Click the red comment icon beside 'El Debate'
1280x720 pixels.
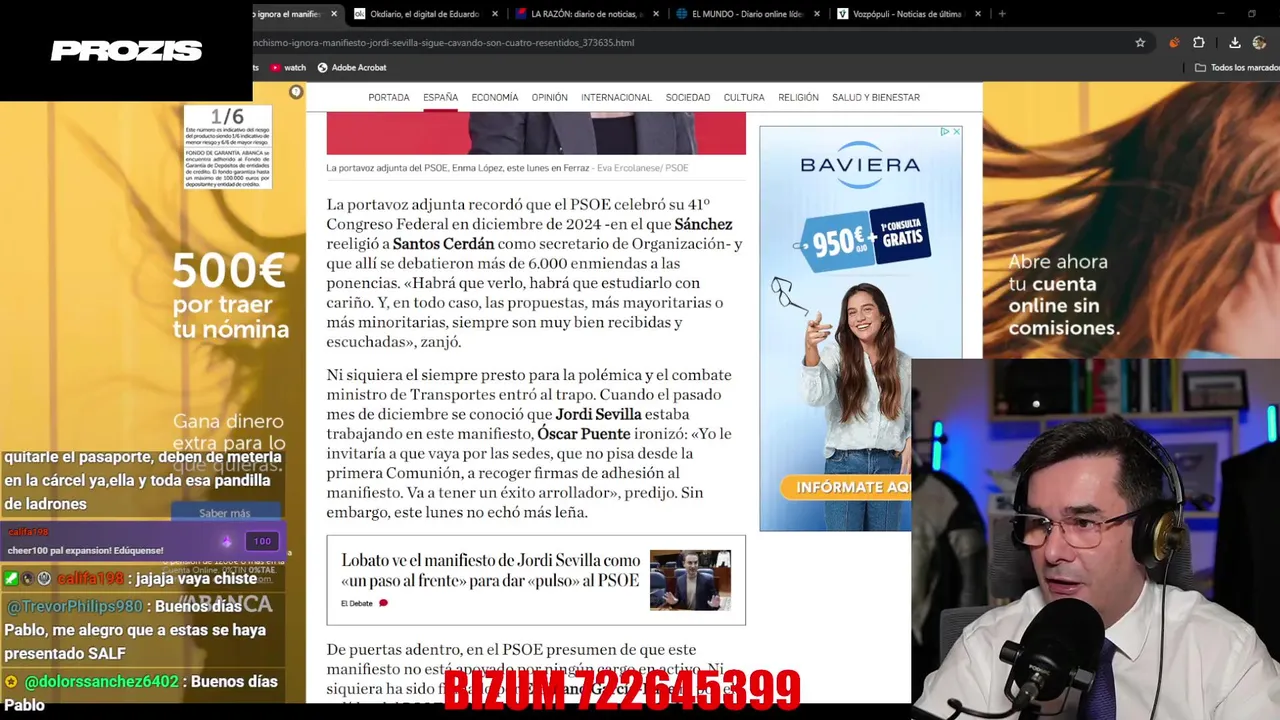[383, 603]
